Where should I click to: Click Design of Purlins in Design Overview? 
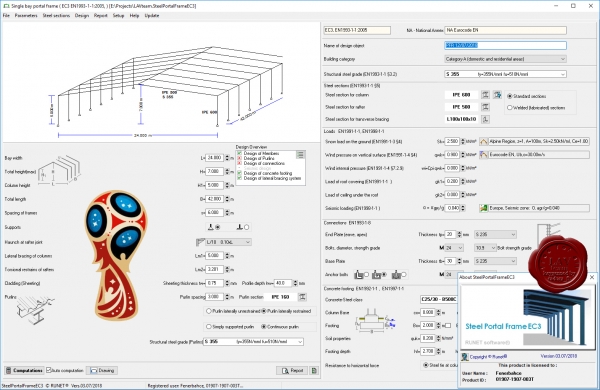pos(259,158)
